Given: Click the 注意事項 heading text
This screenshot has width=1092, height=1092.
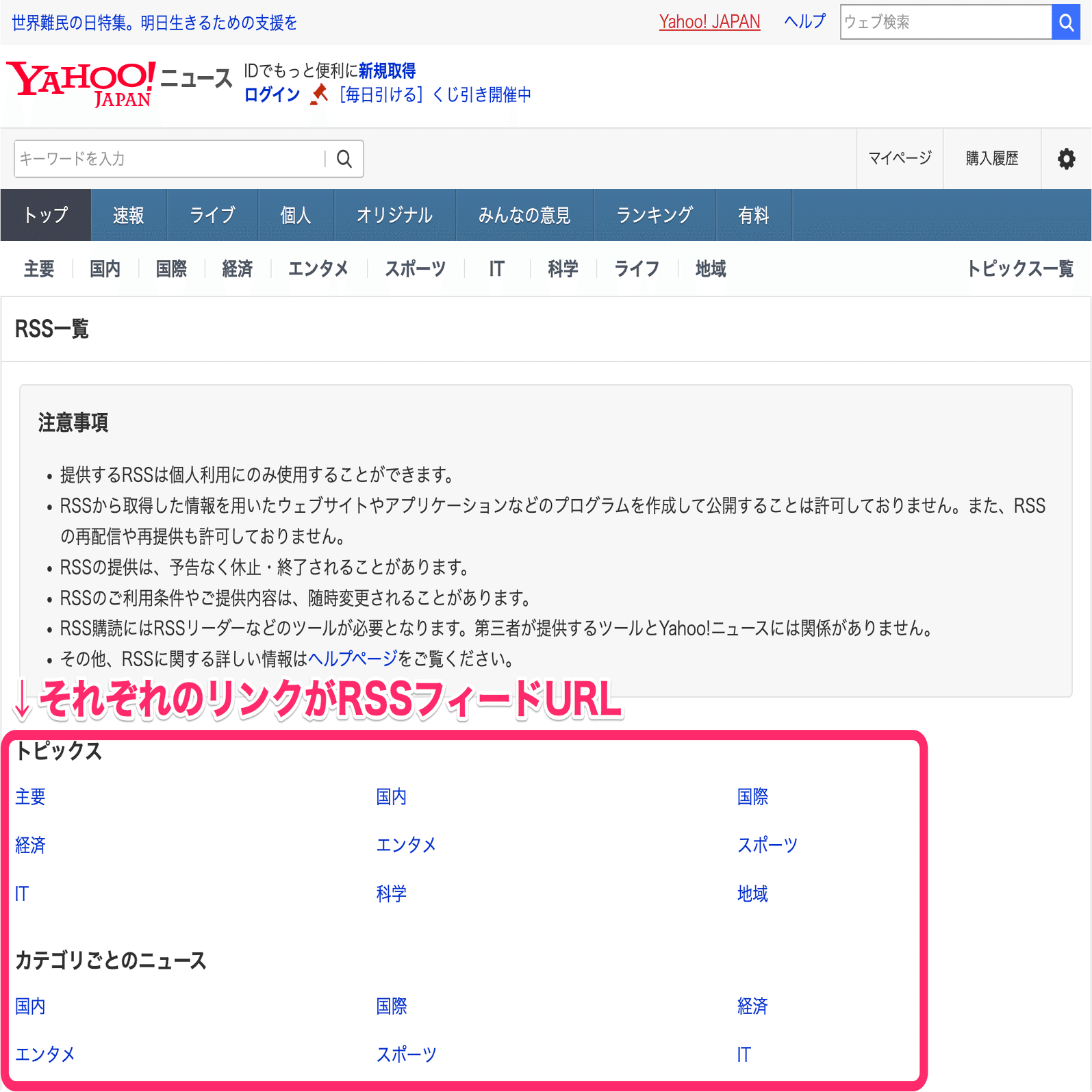Looking at the screenshot, I should (73, 422).
